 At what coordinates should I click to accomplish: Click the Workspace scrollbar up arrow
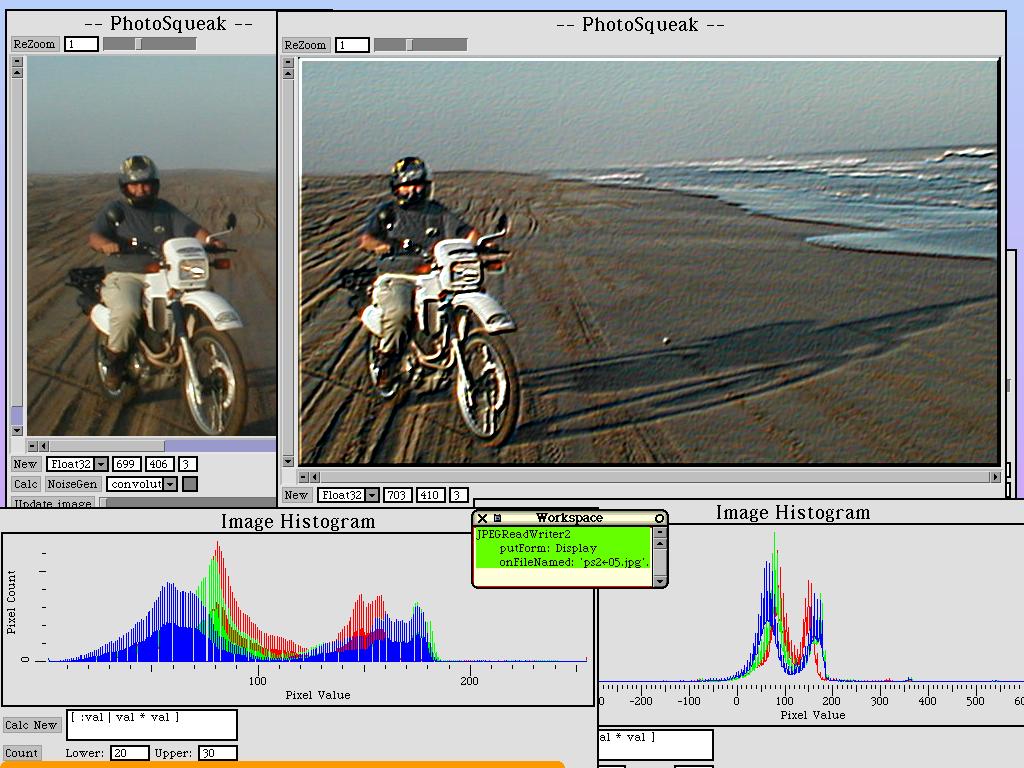click(660, 543)
